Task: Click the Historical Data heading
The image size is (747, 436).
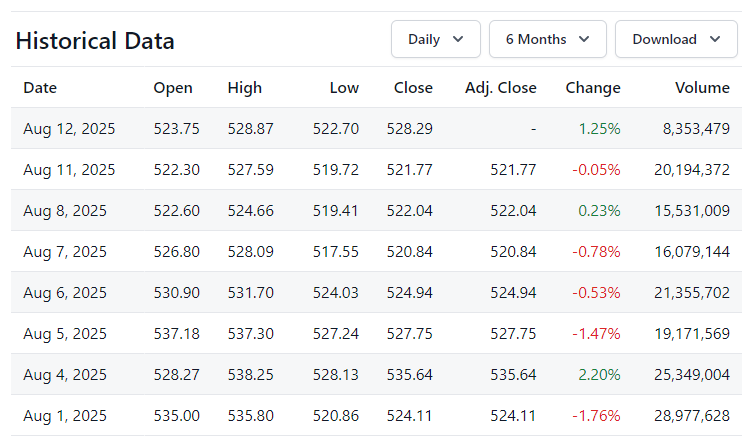Action: [x=95, y=41]
